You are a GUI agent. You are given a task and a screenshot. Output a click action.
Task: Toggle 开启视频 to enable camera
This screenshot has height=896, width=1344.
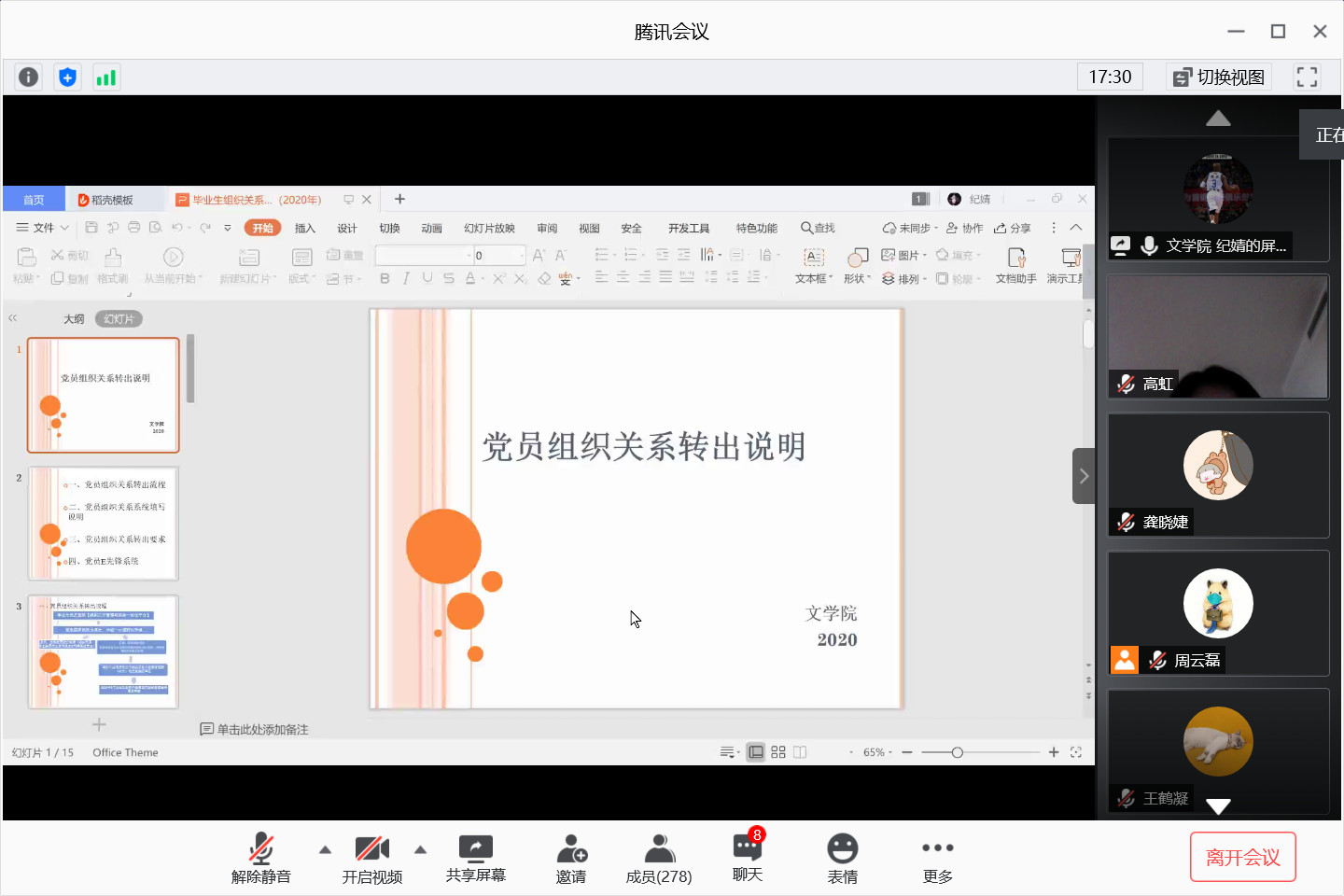tap(372, 857)
